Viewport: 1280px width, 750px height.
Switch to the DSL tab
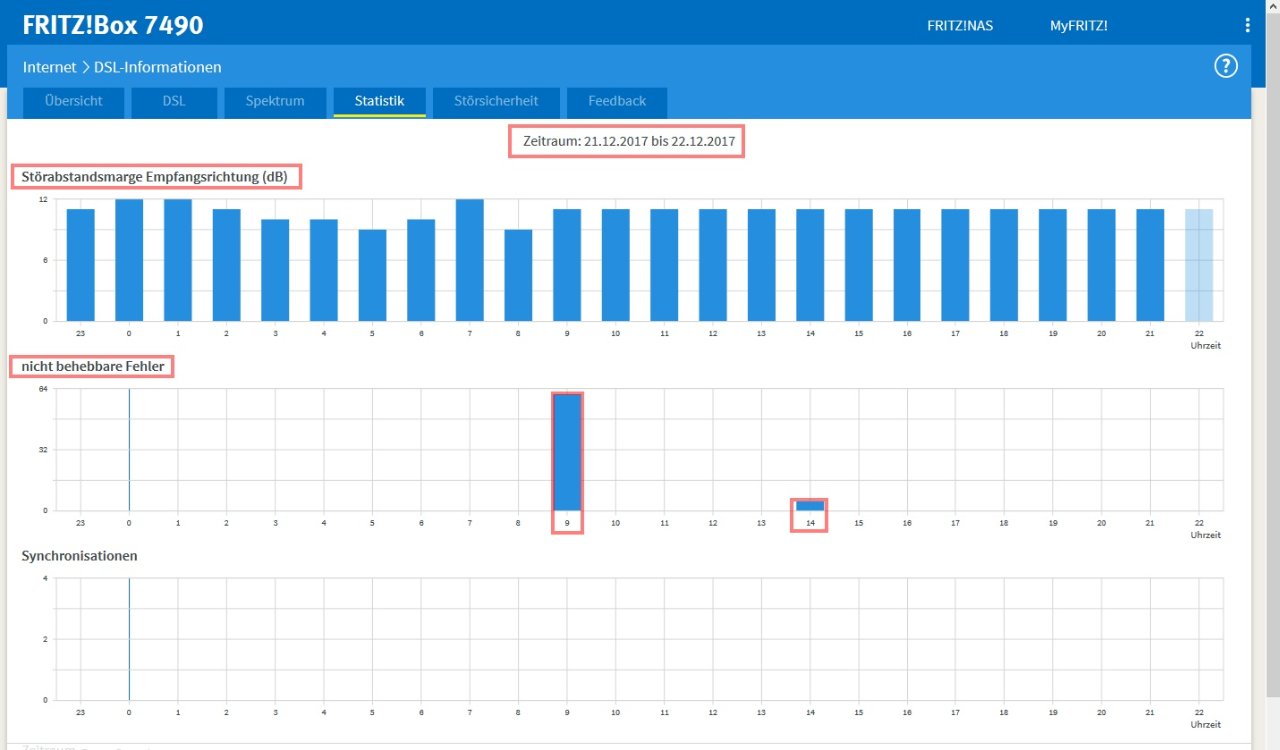pyautogui.click(x=174, y=101)
